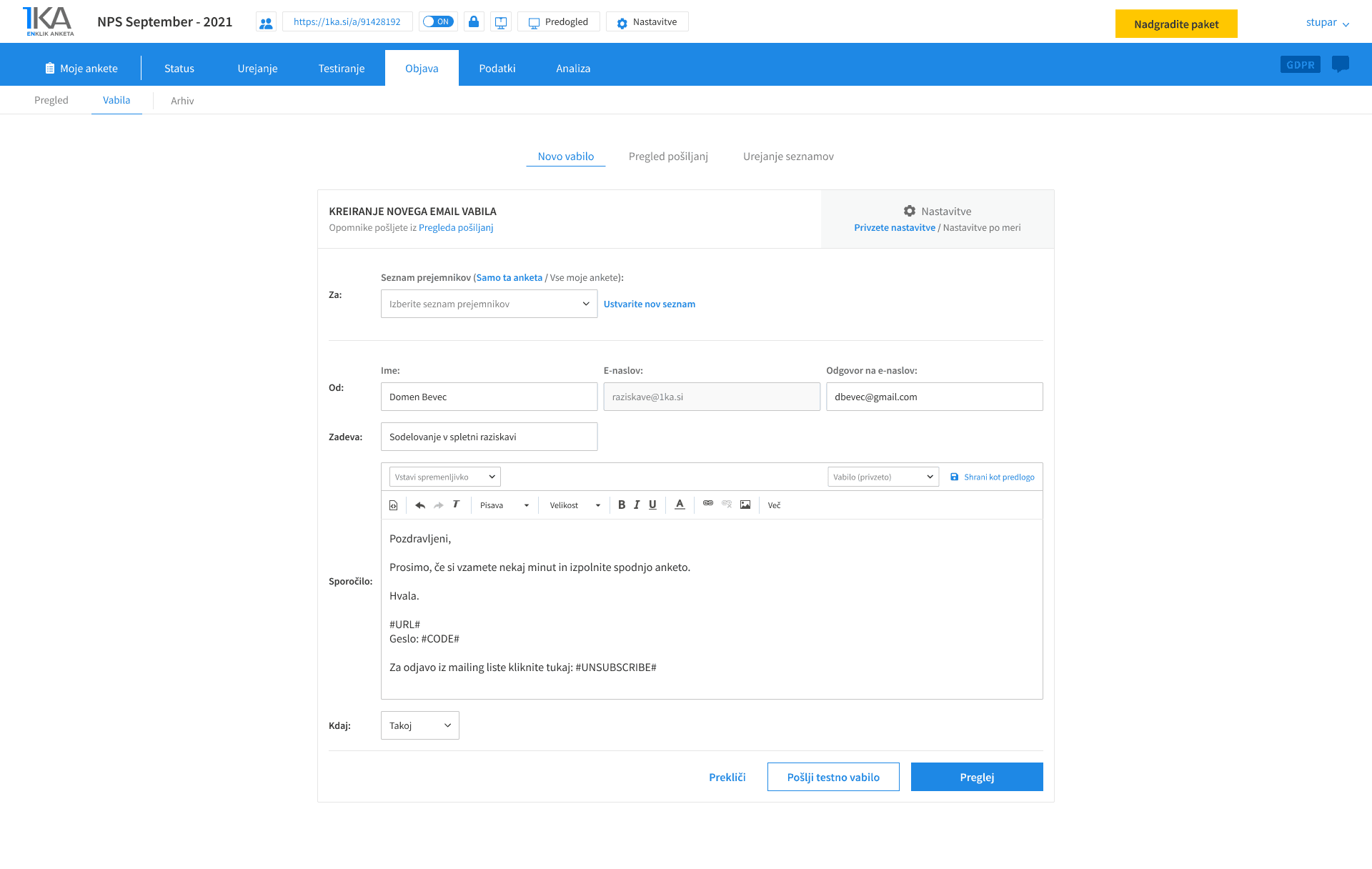Insert a link using the link icon

tap(708, 505)
